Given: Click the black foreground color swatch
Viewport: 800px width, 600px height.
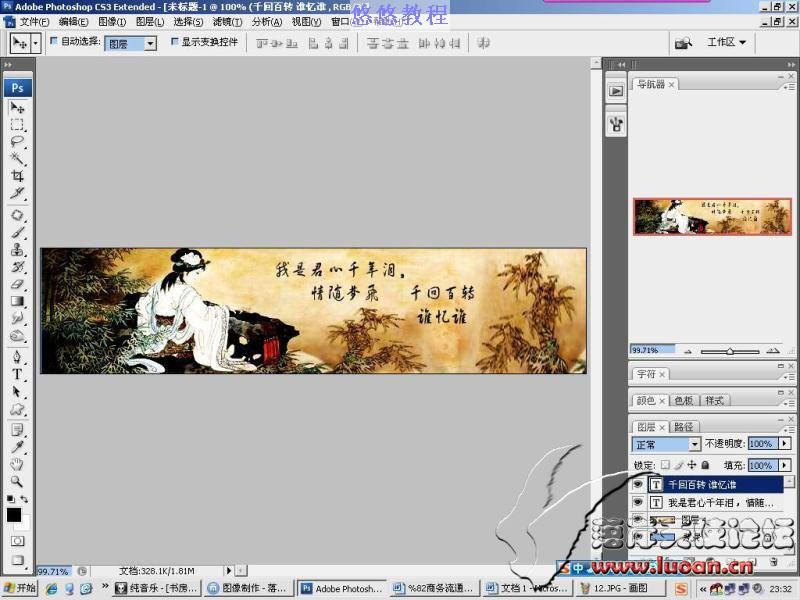Looking at the screenshot, I should 14,515.
